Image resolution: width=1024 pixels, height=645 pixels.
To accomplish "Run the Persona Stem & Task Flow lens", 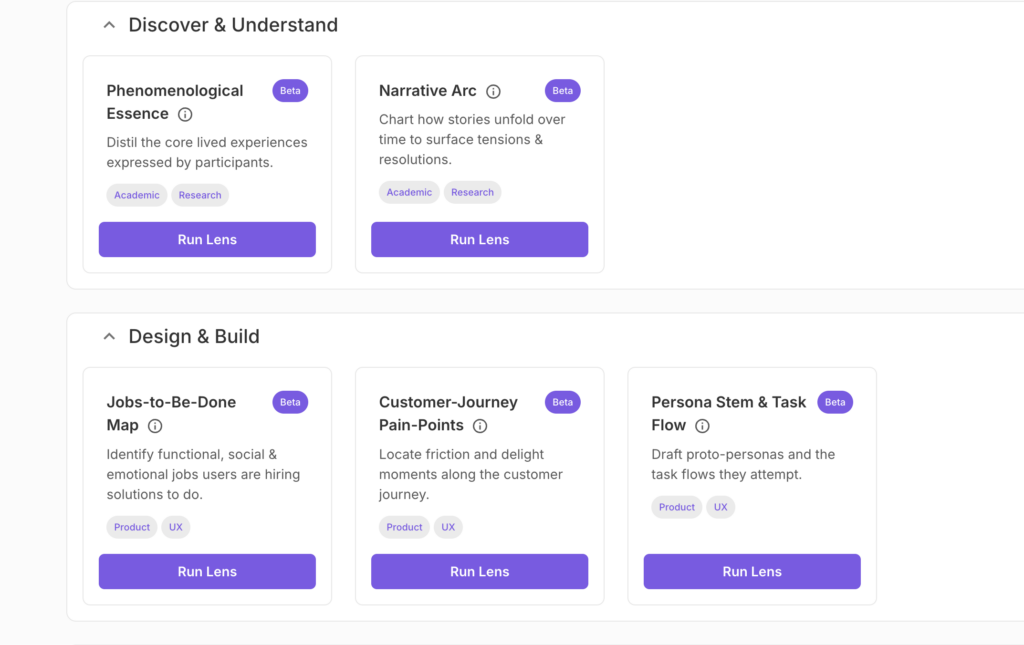I will [751, 572].
